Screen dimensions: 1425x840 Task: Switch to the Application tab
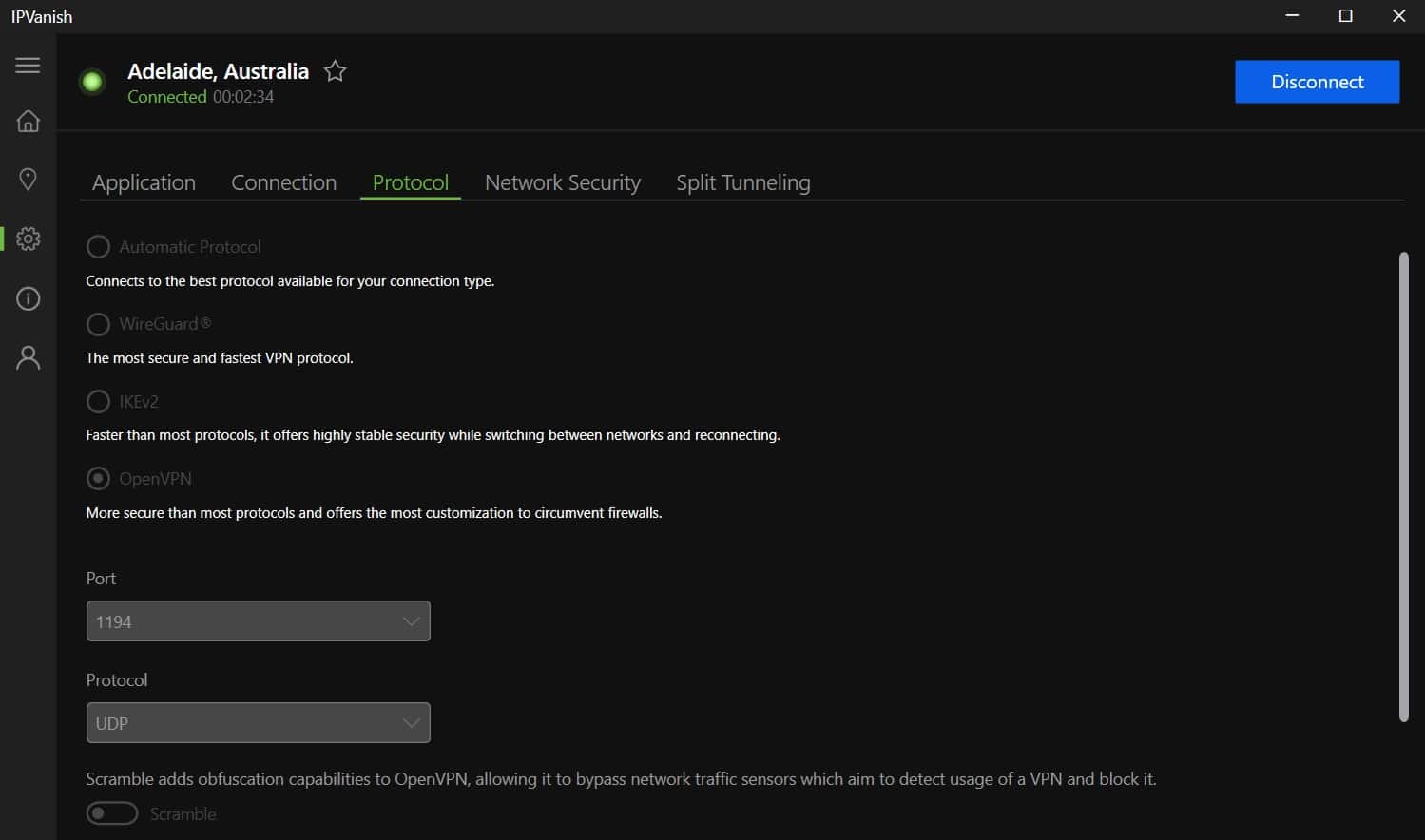(x=144, y=182)
